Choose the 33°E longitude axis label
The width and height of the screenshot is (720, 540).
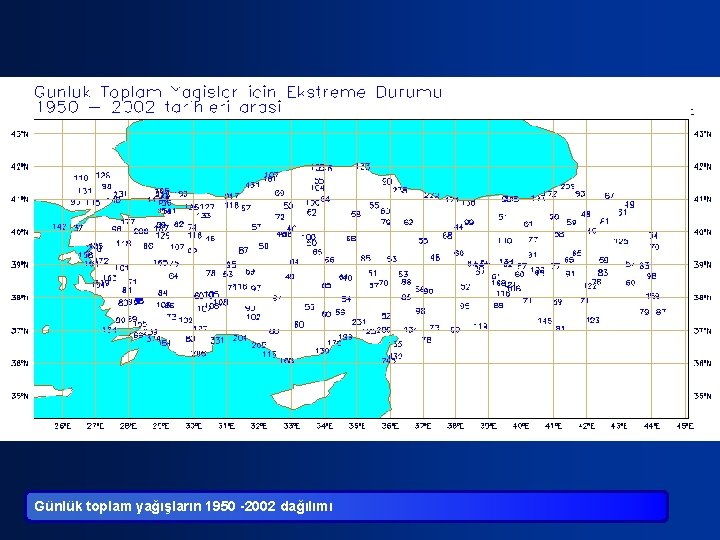pos(292,426)
